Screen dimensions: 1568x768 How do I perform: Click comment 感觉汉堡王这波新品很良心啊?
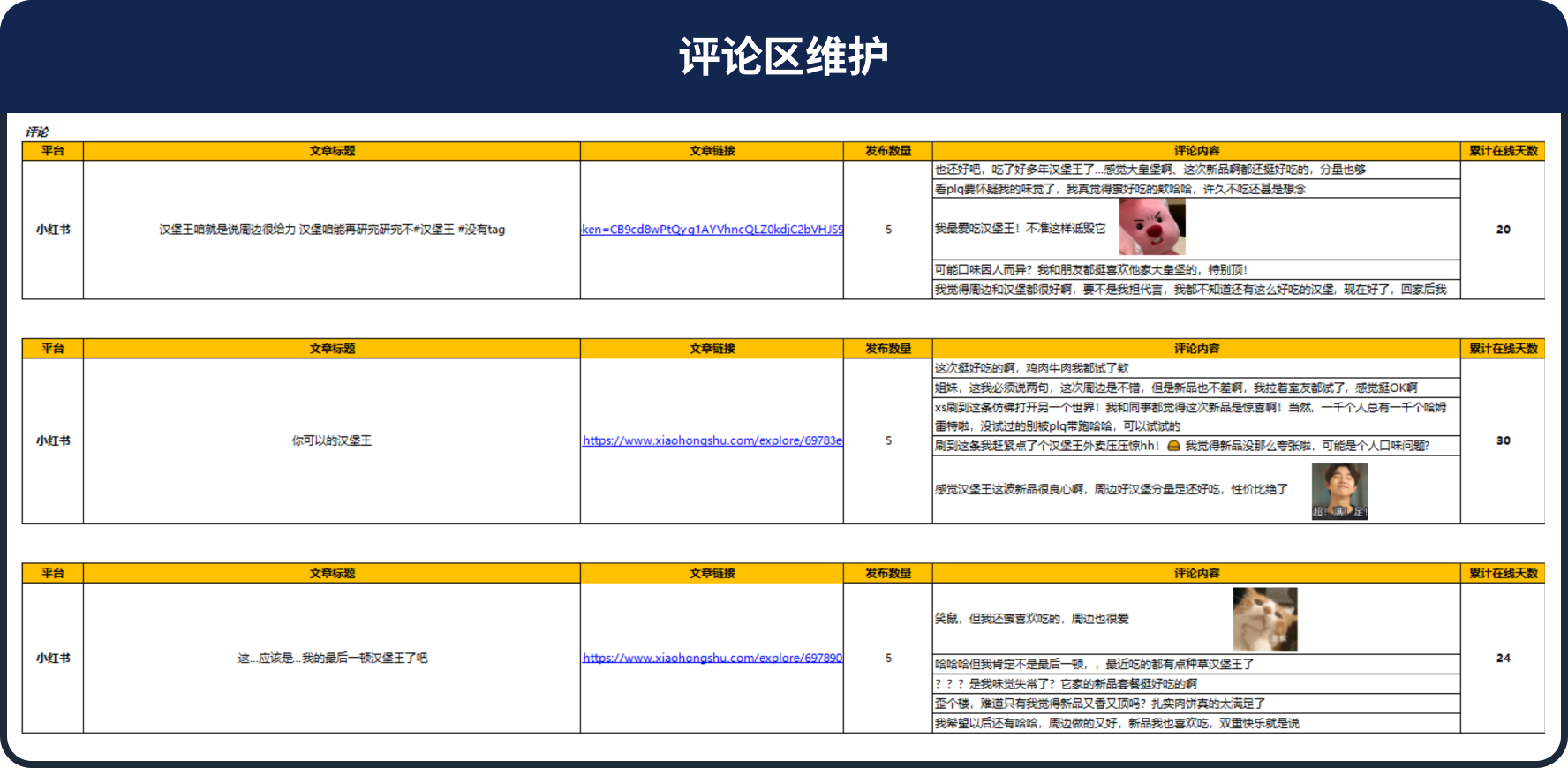(1112, 489)
